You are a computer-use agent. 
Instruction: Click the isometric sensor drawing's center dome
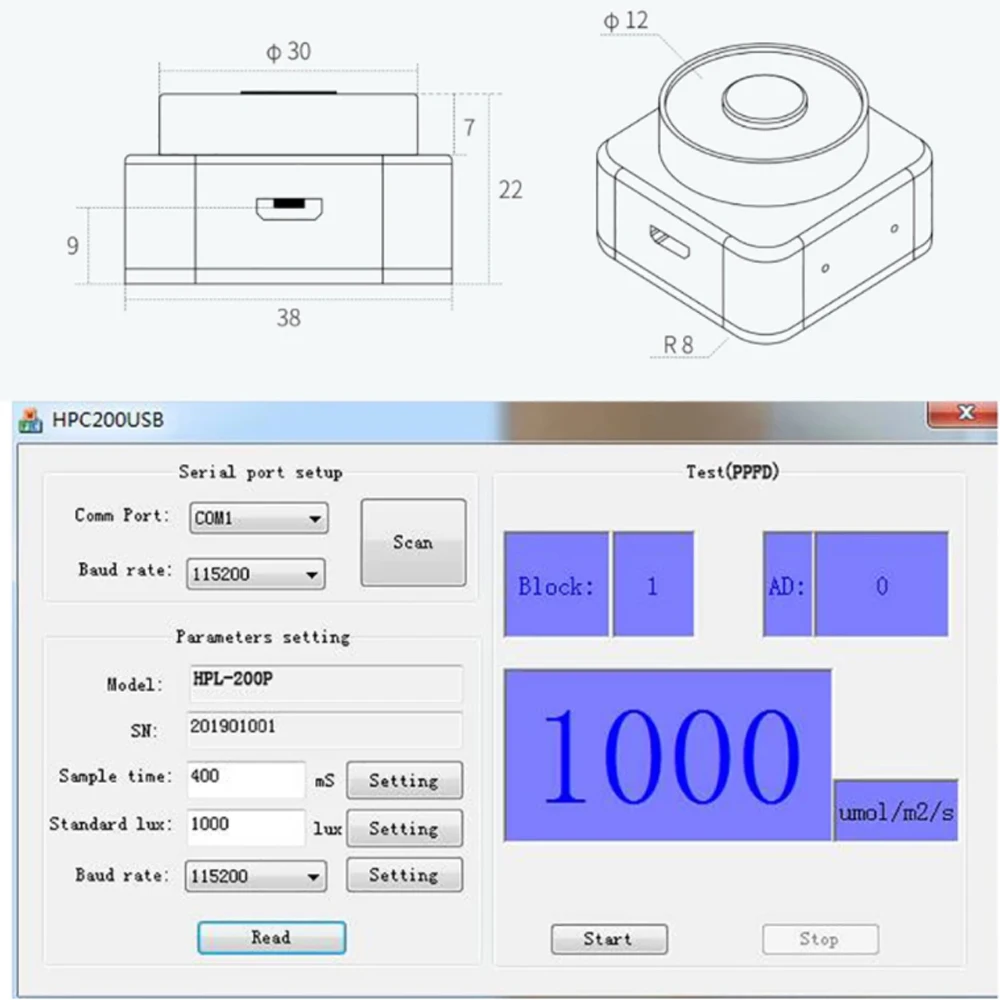(x=765, y=99)
